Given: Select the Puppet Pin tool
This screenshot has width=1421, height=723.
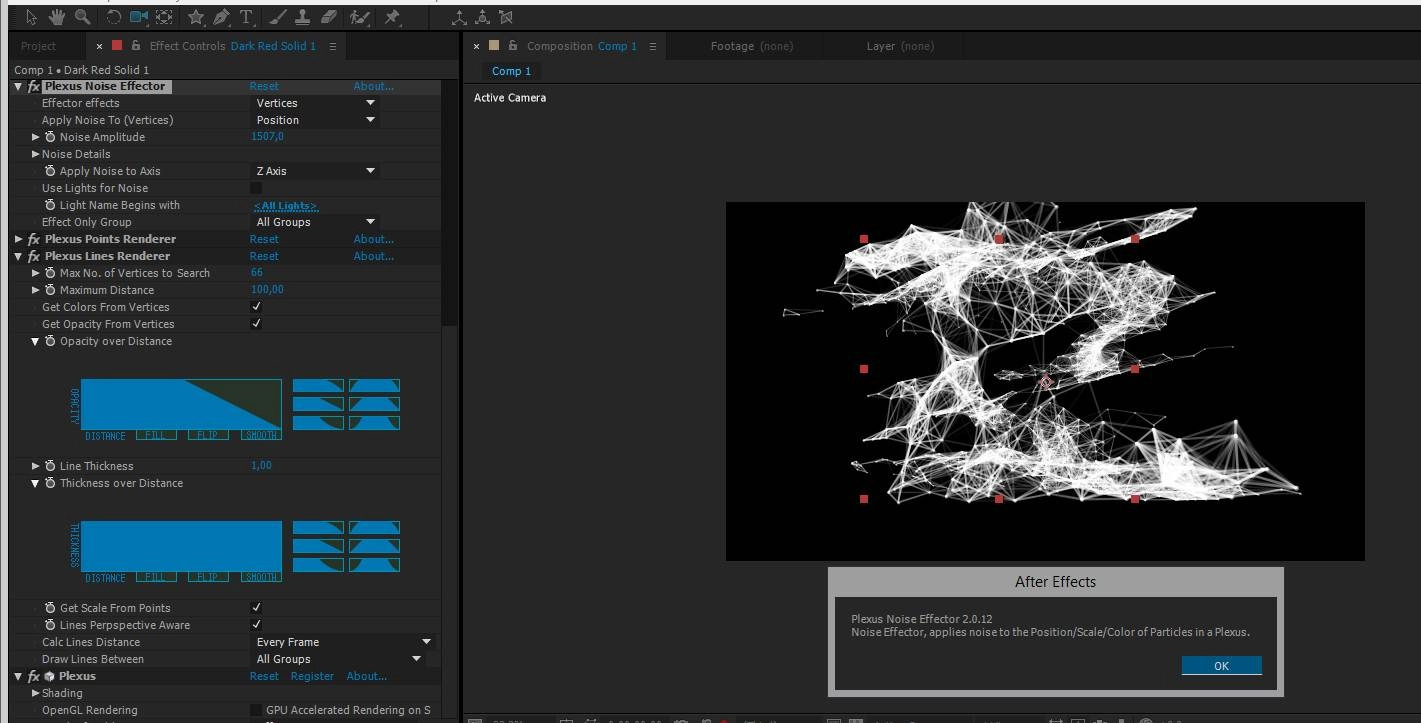Looking at the screenshot, I should click(x=392, y=17).
